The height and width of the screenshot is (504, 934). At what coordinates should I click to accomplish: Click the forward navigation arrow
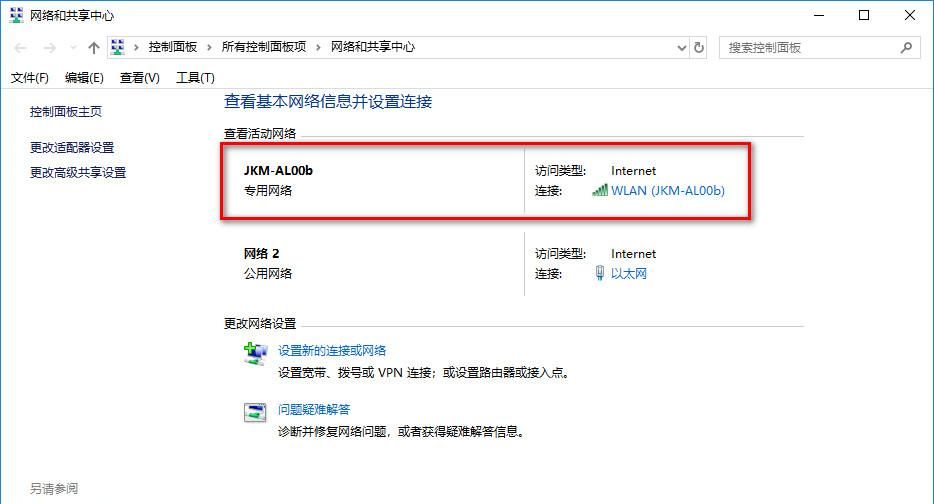coord(48,48)
